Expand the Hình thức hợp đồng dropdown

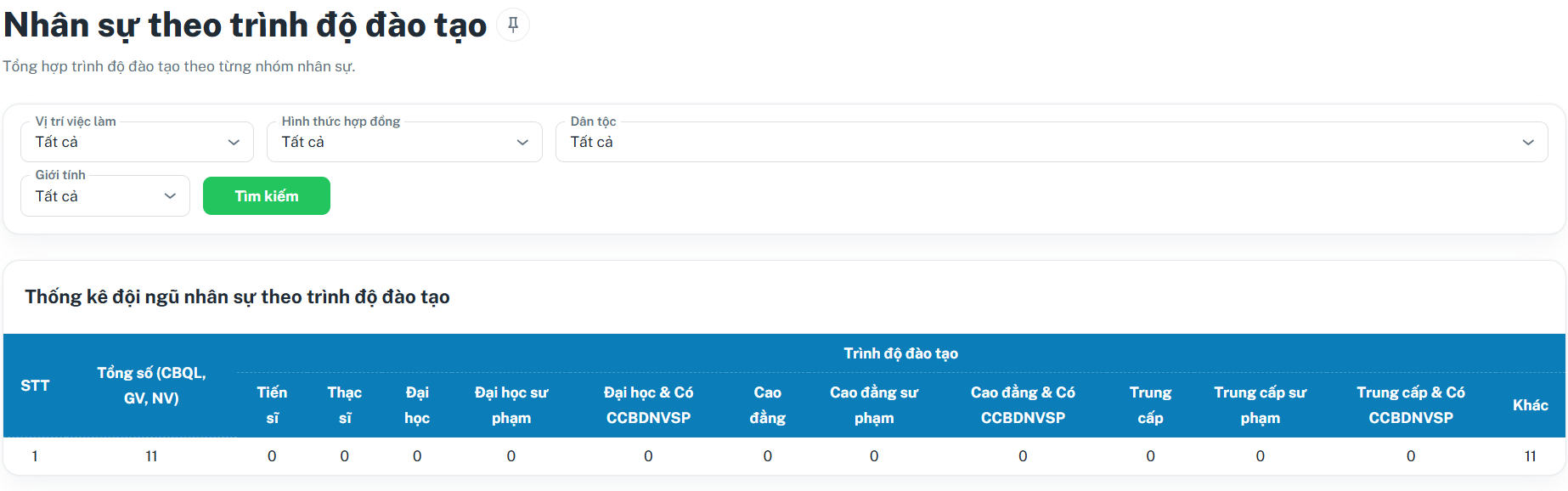(404, 142)
